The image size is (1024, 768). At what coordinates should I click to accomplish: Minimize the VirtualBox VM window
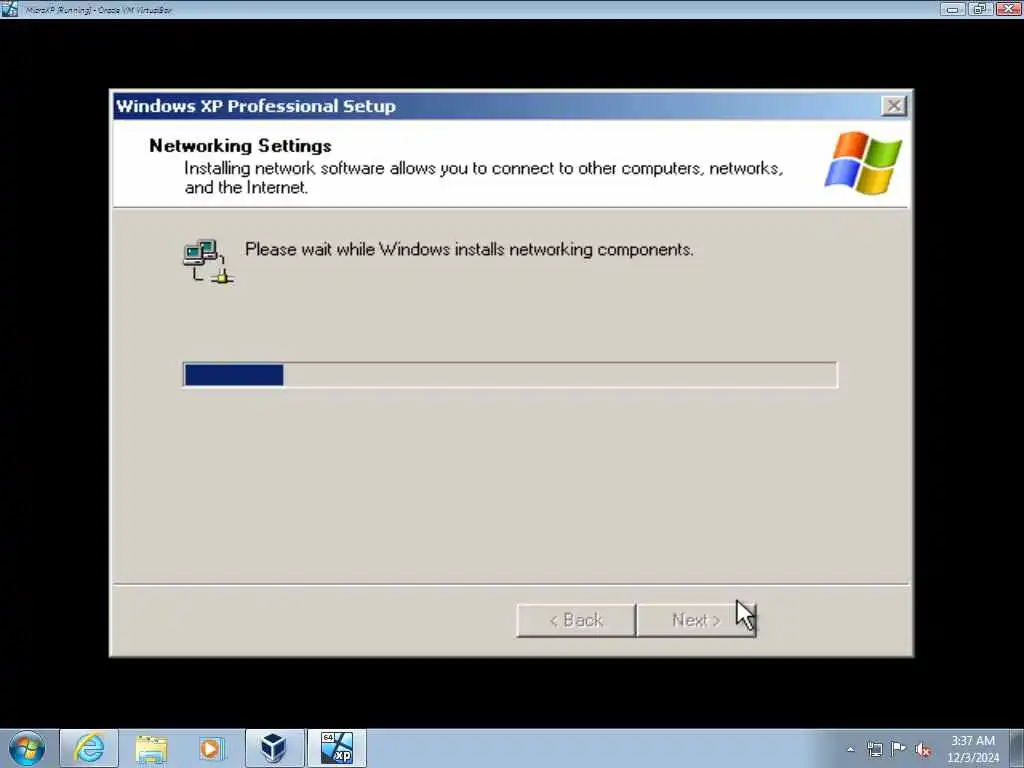(953, 9)
